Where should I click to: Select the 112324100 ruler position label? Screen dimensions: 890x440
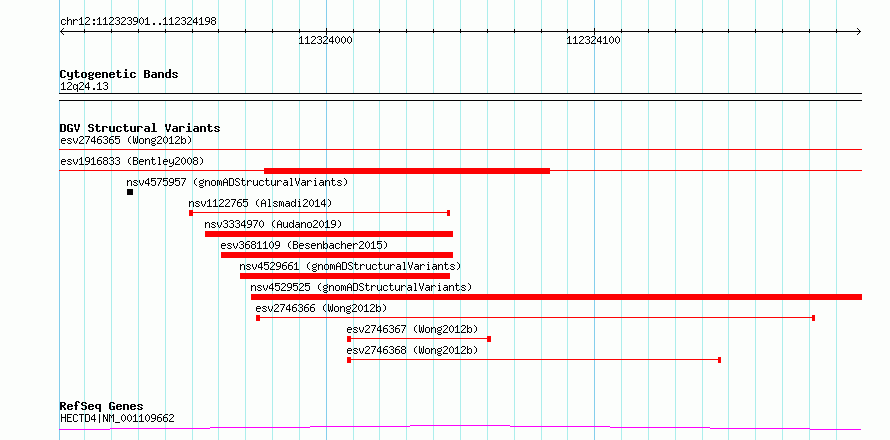(594, 40)
